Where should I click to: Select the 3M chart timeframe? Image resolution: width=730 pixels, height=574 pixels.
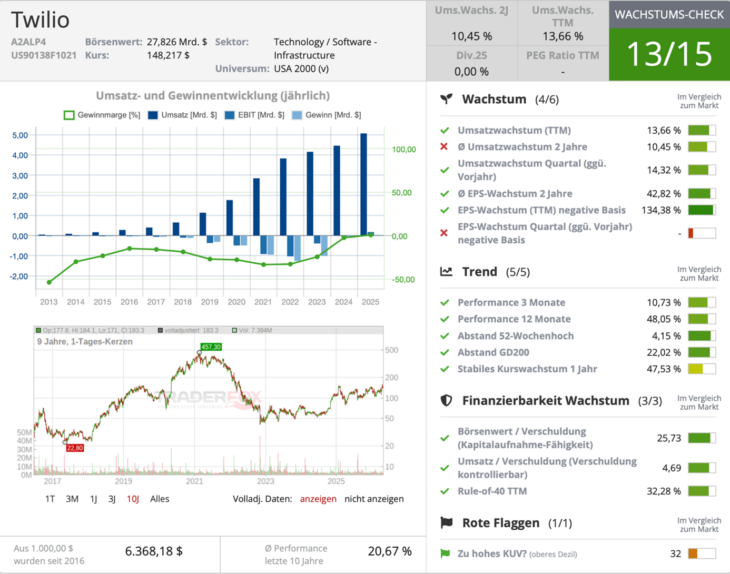(x=72, y=499)
